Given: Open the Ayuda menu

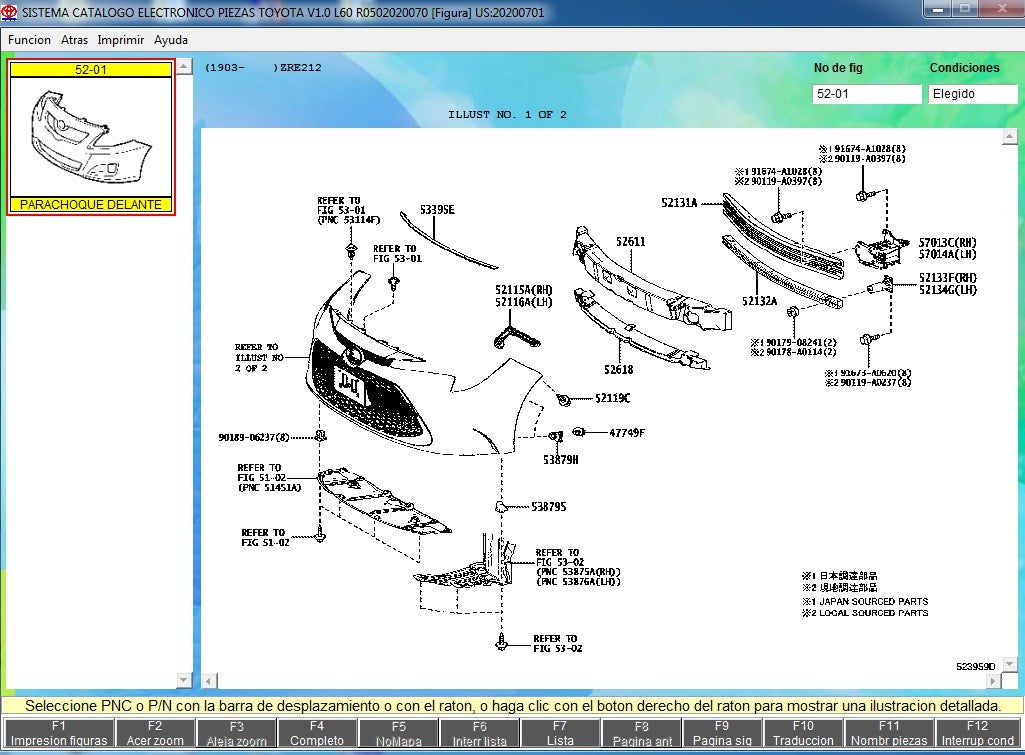Looking at the screenshot, I should [x=171, y=40].
